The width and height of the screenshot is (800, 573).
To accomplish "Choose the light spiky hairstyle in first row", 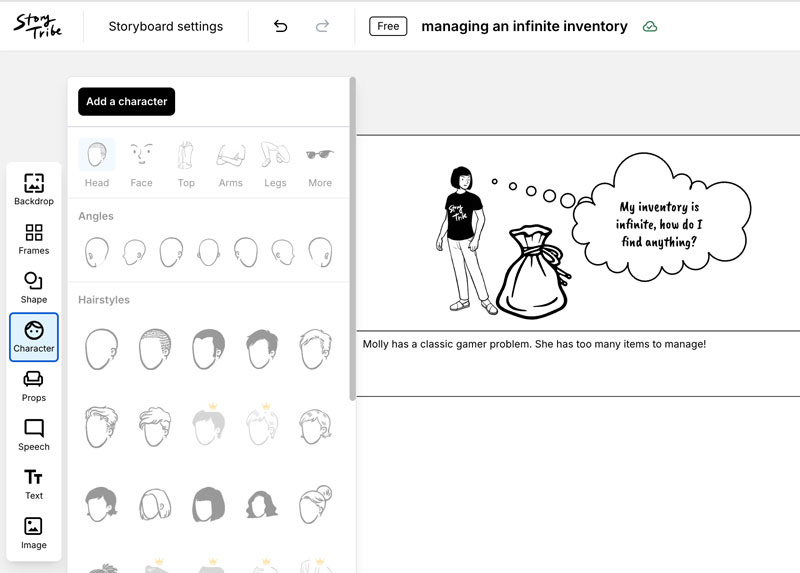I will click(x=316, y=349).
